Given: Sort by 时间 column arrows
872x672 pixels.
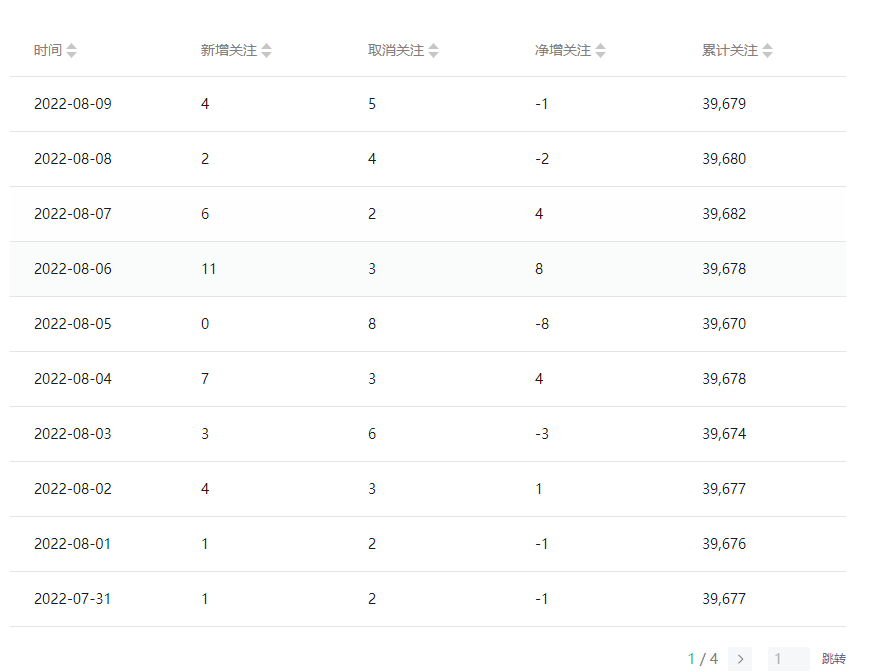Looking at the screenshot, I should 71,51.
